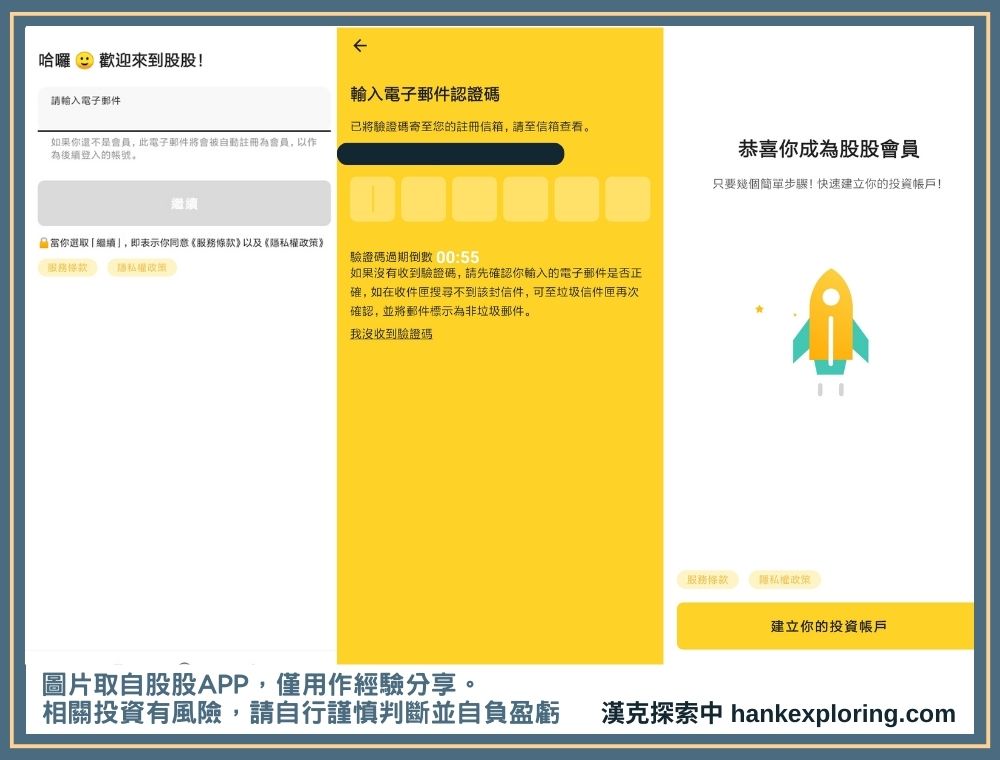Open 服務條款 chip on welcome screen
The width and height of the screenshot is (1000, 760).
pos(68,268)
